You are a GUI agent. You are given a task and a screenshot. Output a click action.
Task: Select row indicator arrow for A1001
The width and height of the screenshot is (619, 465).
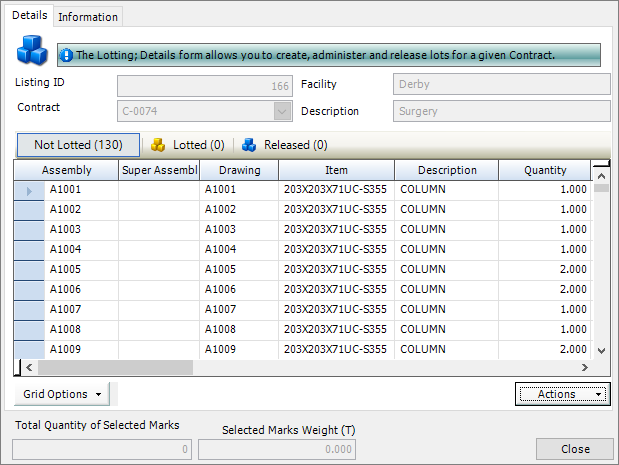pos(28,189)
